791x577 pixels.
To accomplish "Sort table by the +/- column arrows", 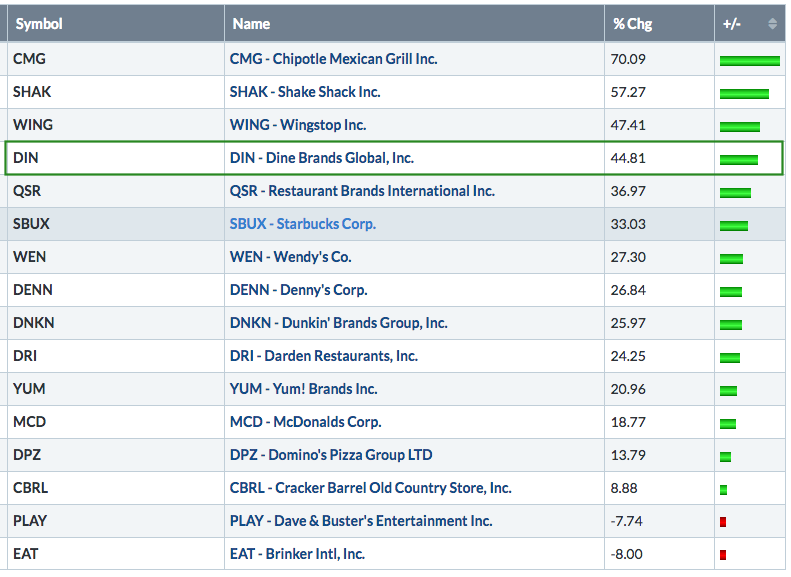I will point(772,24).
